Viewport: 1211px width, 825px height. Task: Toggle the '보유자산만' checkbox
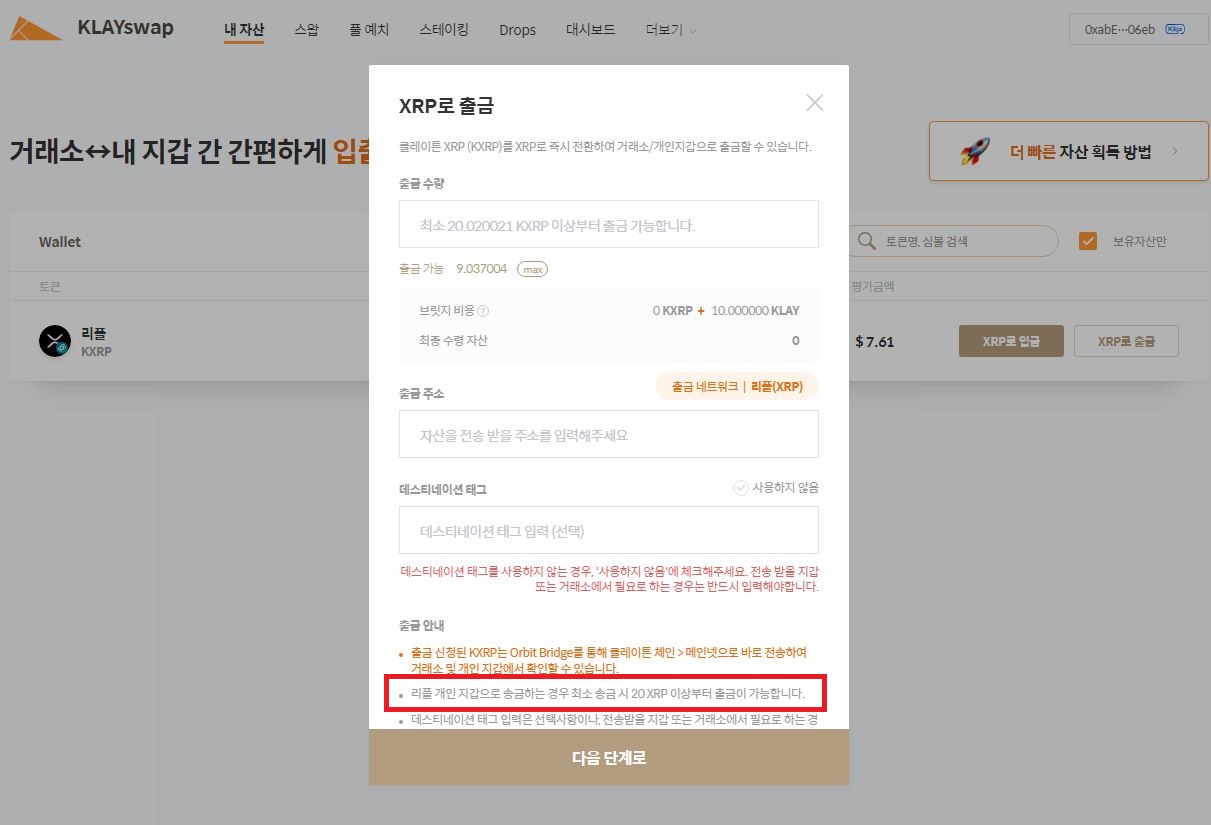[x=1088, y=241]
